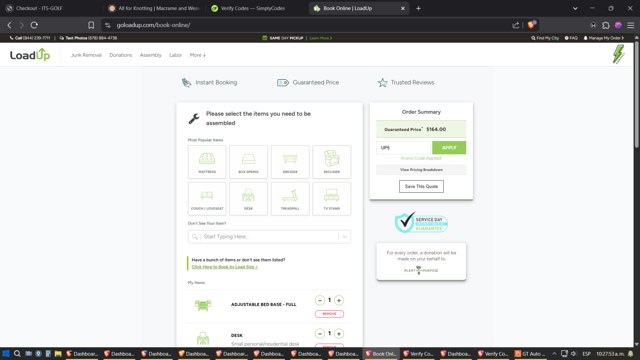Select the Dresser item tile
This screenshot has width=640, height=360.
[290, 162]
